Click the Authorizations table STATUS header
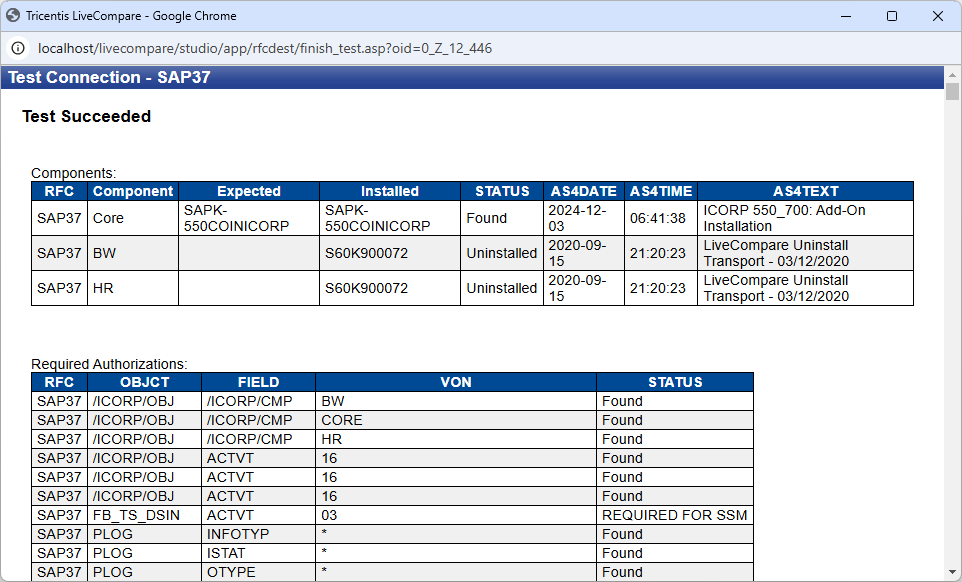This screenshot has height=582, width=962. pos(675,382)
